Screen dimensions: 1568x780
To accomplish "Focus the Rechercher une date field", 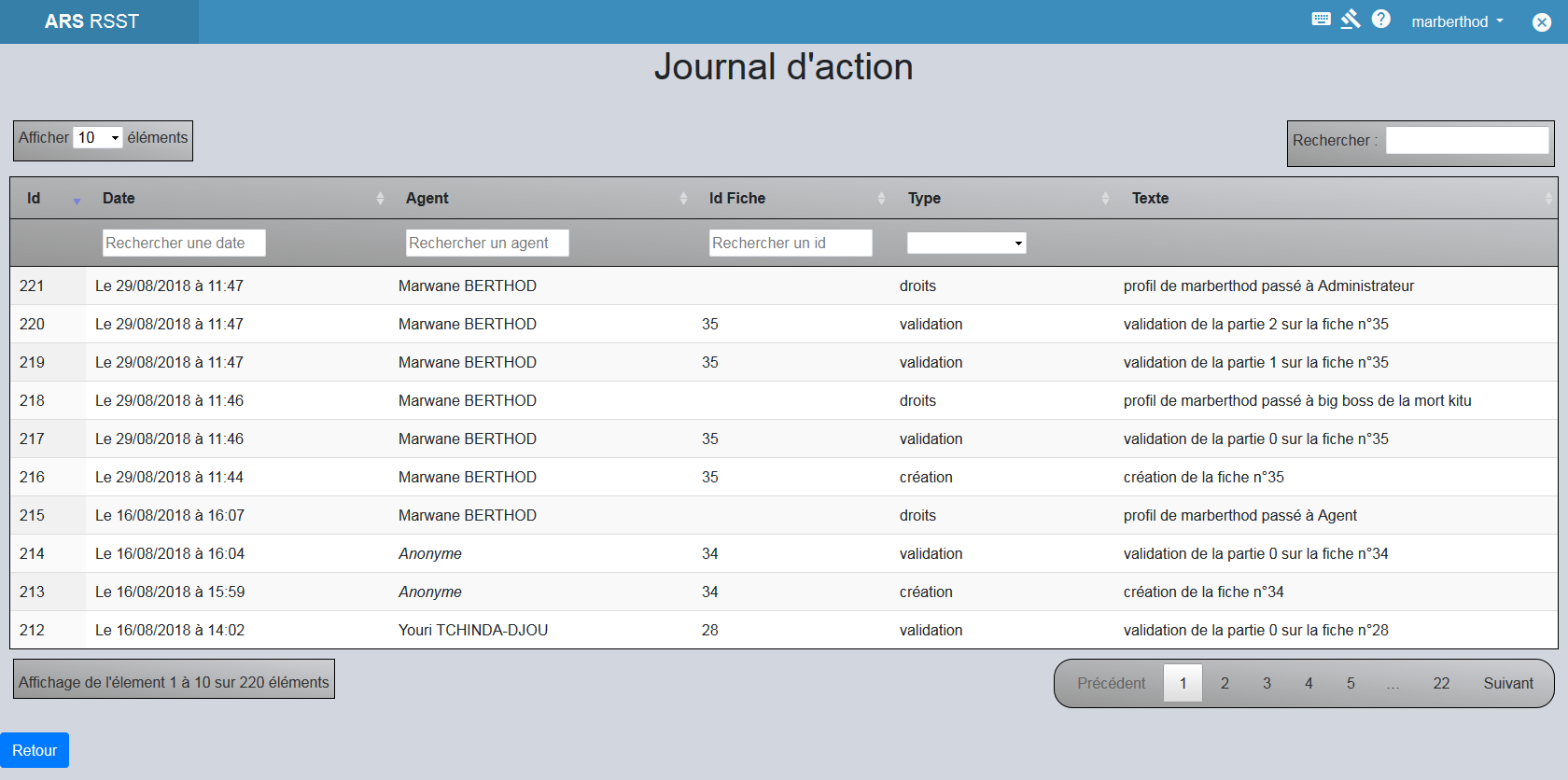I will (x=184, y=243).
